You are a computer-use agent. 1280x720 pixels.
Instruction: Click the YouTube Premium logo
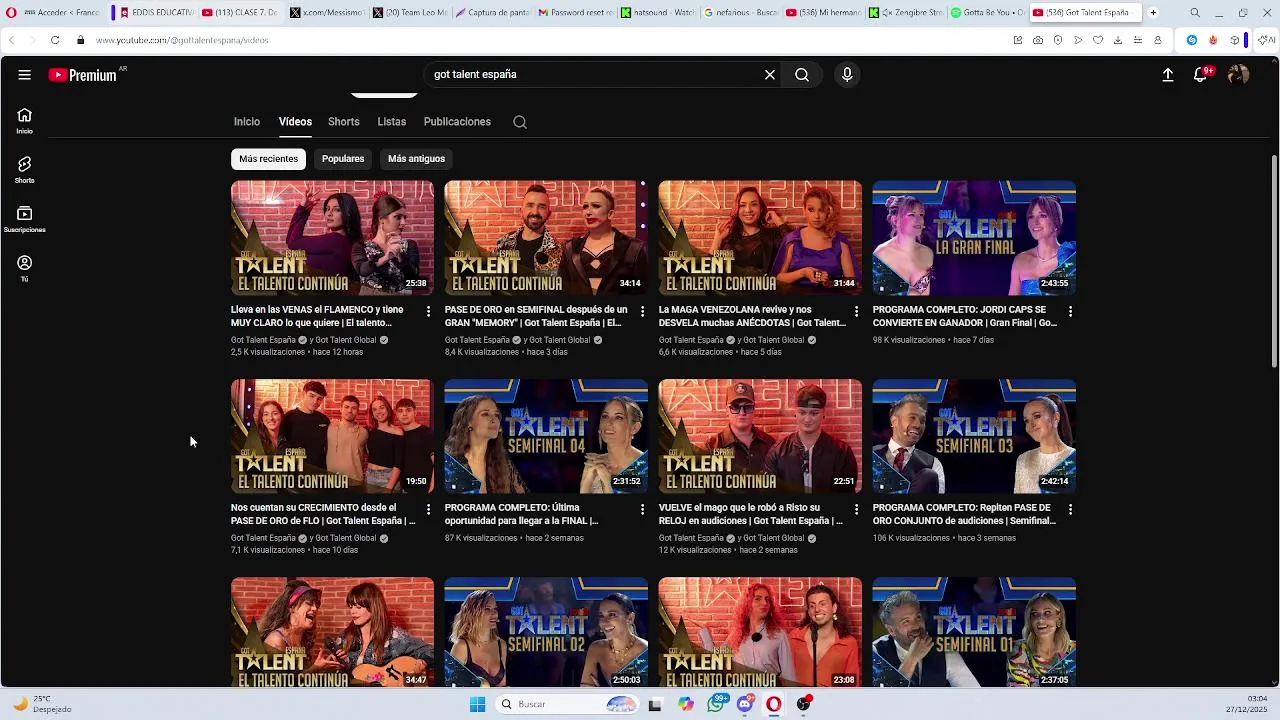pyautogui.click(x=84, y=75)
